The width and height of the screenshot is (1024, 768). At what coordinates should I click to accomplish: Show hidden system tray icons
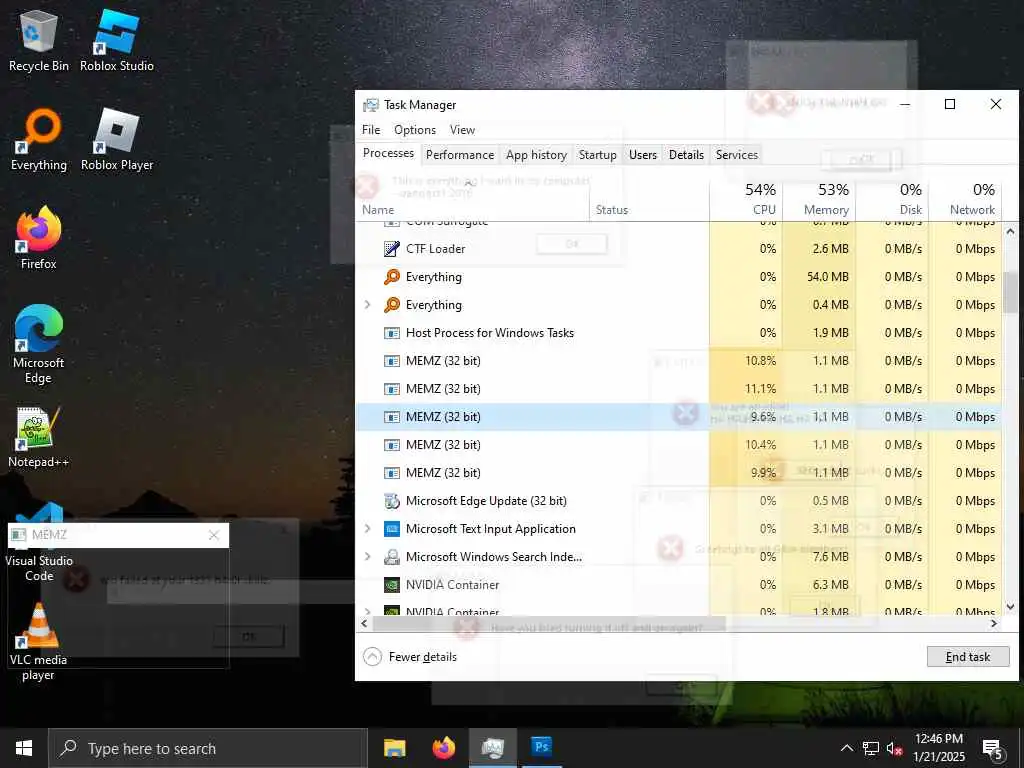(846, 748)
